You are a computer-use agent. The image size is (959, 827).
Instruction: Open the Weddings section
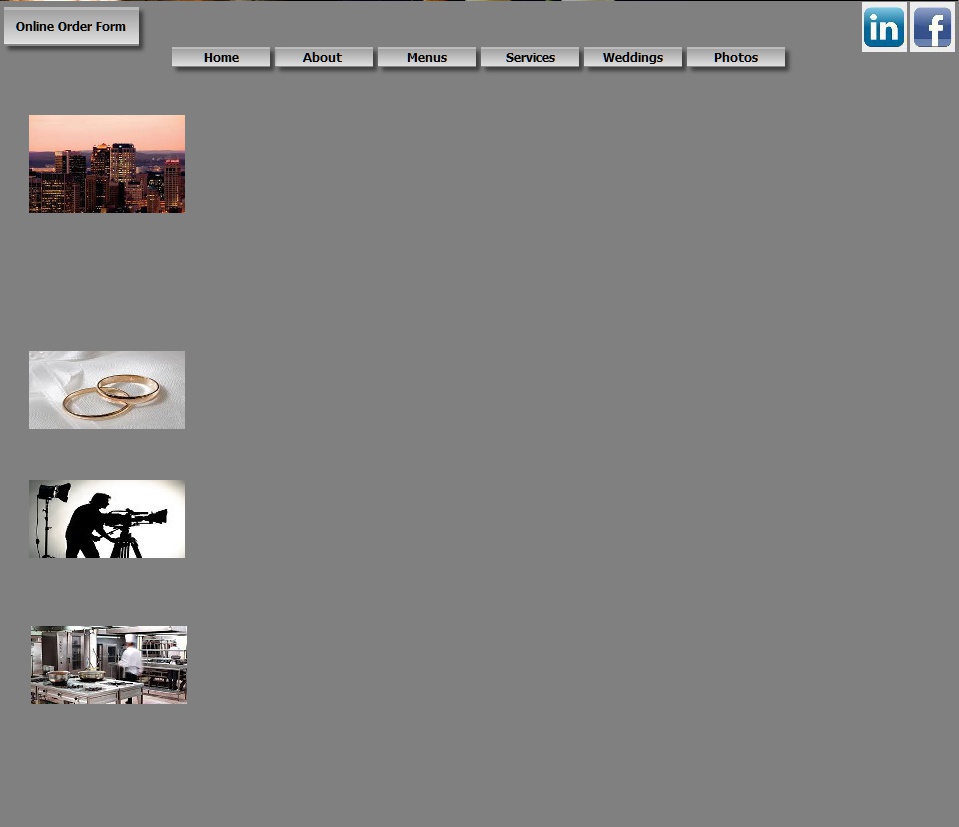click(x=633, y=58)
